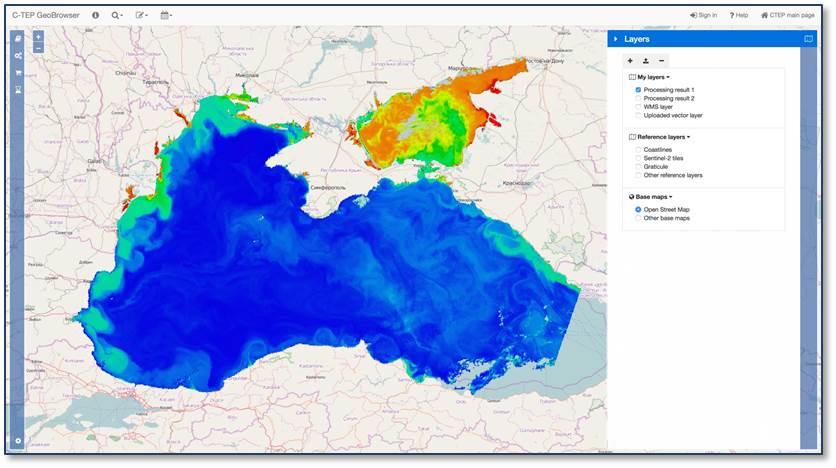Click the add layer plus icon

(630, 61)
